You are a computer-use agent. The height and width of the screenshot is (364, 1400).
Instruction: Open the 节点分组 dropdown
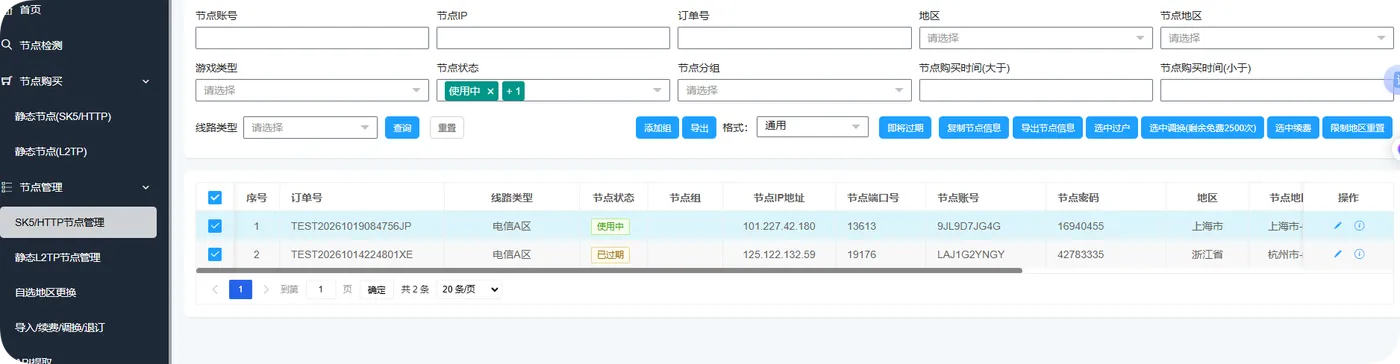pos(794,90)
